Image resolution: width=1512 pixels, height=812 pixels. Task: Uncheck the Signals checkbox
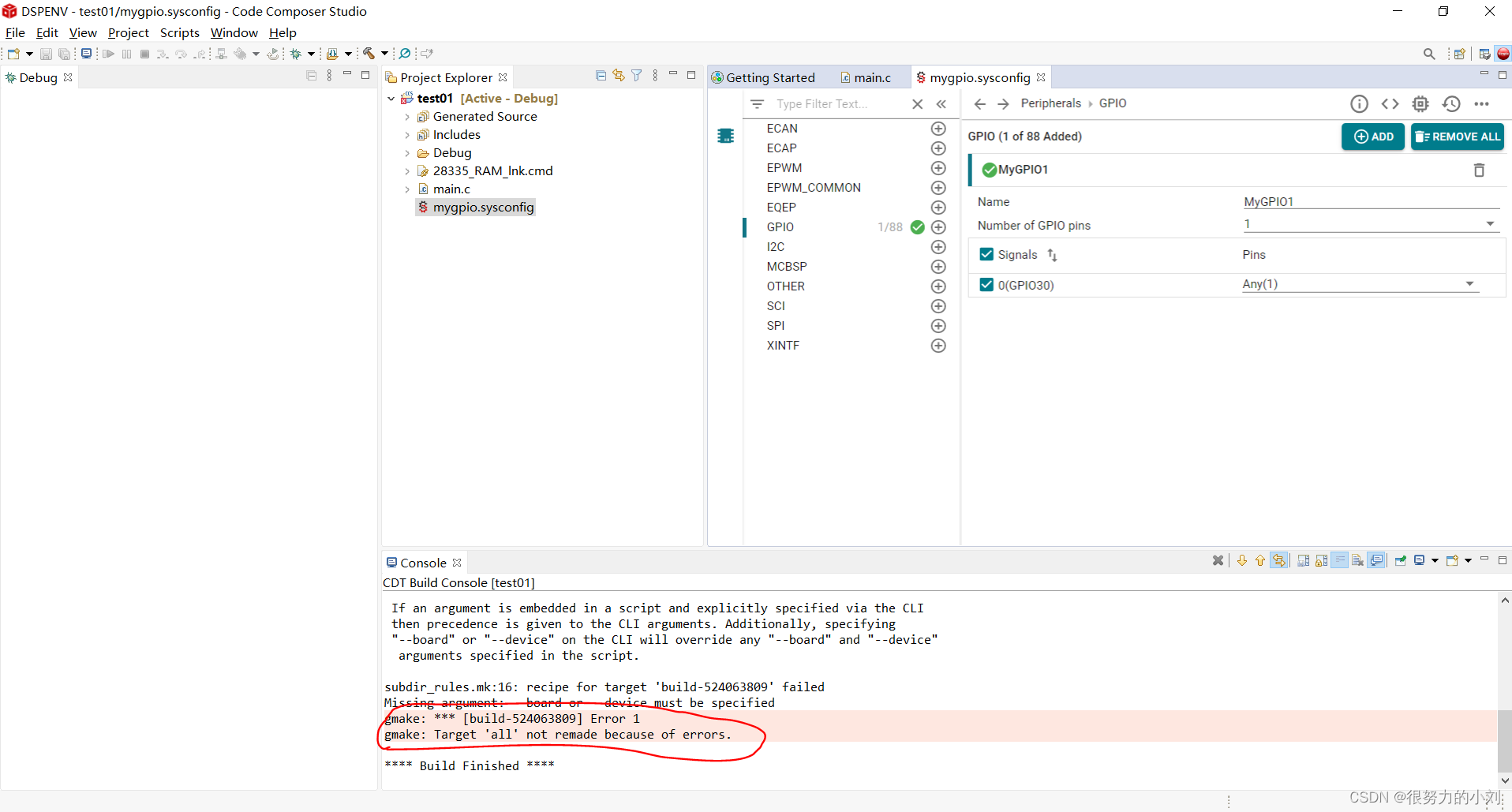coord(986,254)
